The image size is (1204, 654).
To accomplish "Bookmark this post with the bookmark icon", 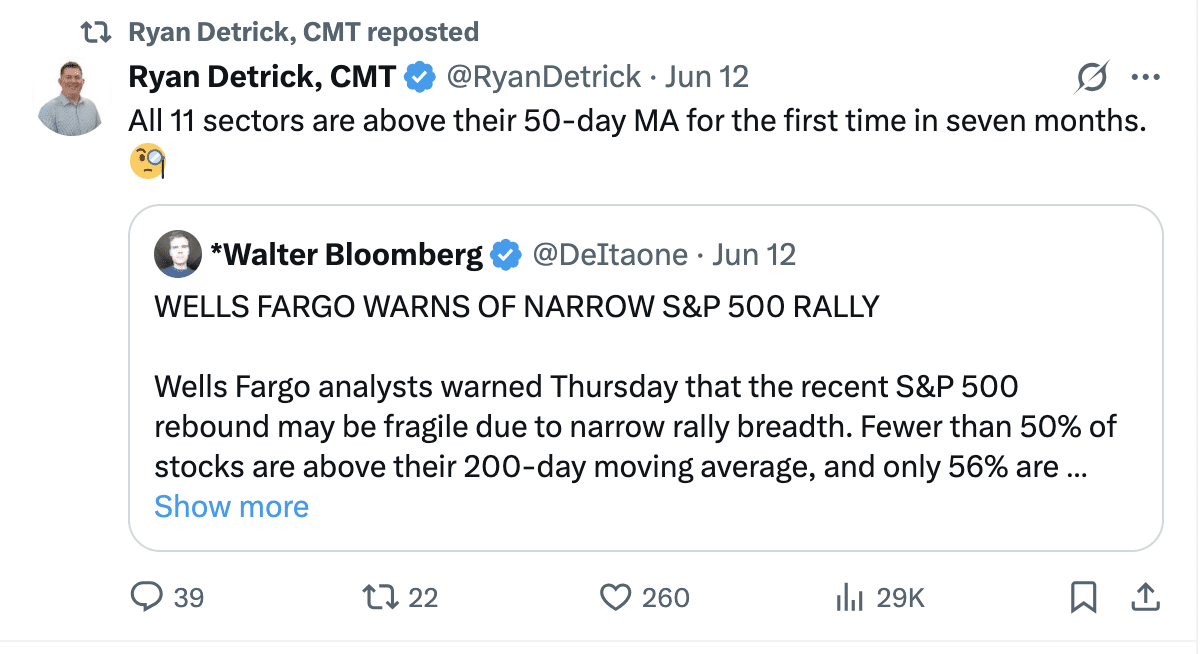I will 1083,597.
